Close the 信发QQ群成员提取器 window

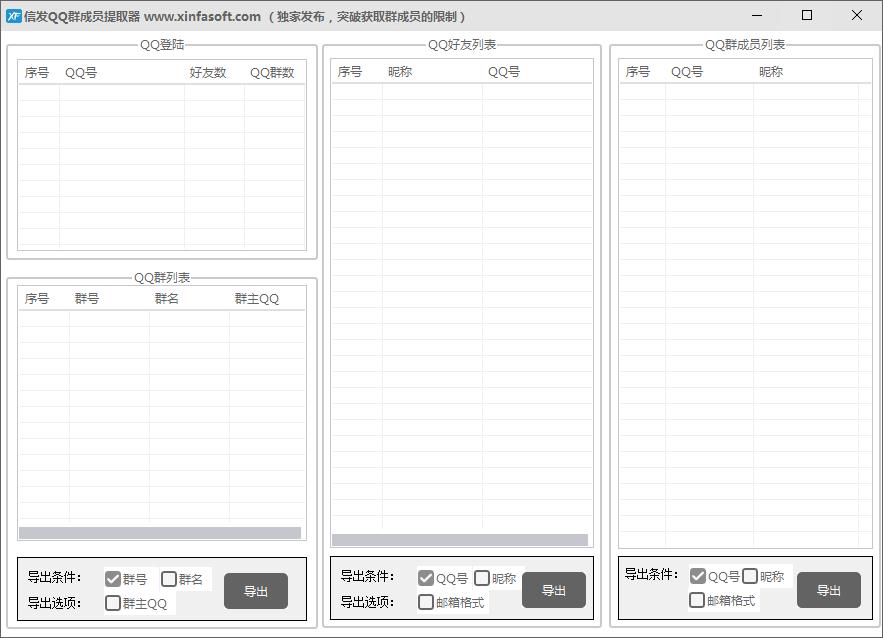point(857,16)
